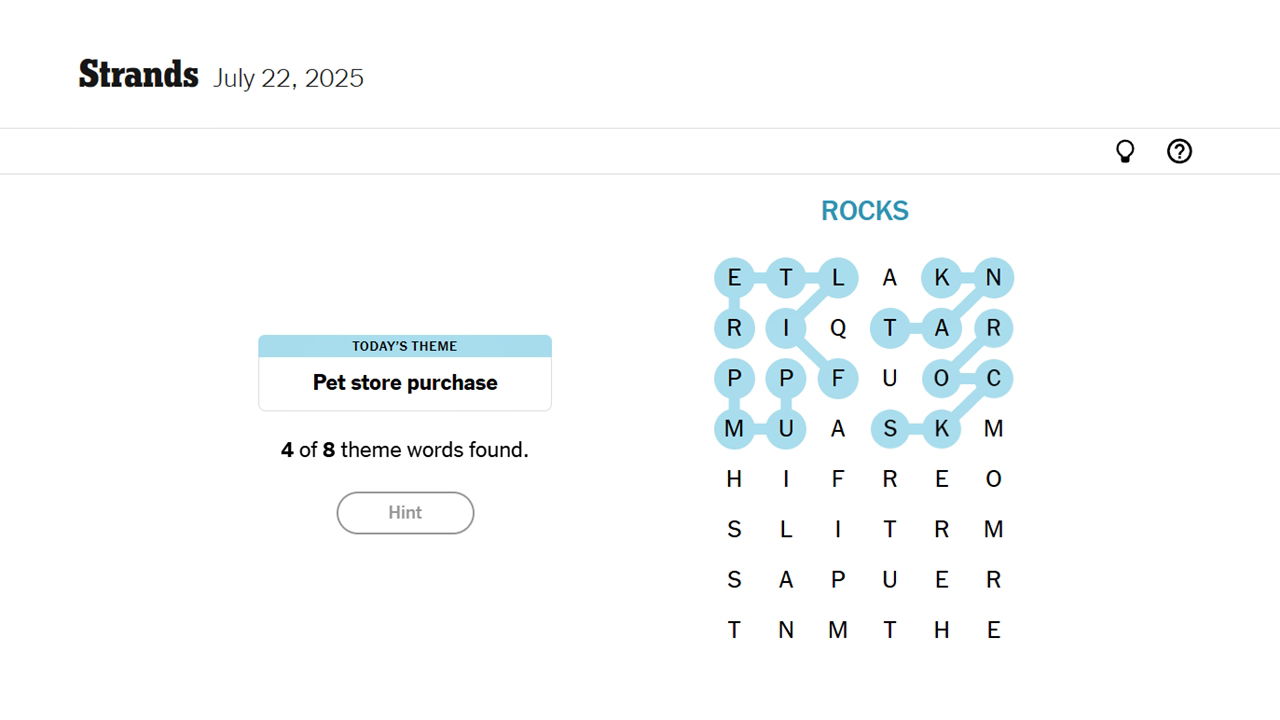
Task: Click the highlighted letter O
Action: tap(941, 379)
